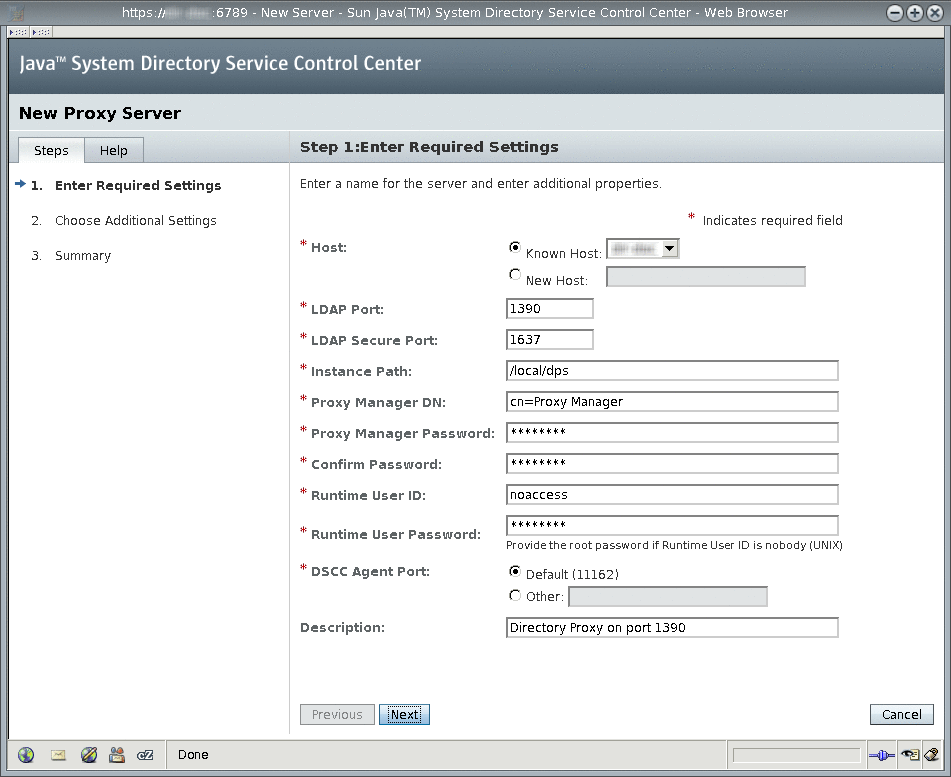Maximize the browser window
The image size is (951, 777).
(x=915, y=13)
